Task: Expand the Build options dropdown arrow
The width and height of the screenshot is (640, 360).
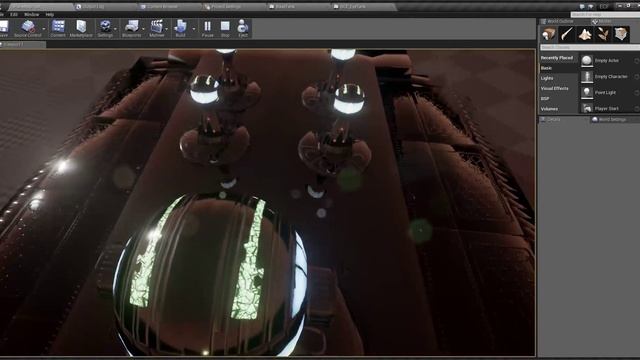Action: [193, 29]
